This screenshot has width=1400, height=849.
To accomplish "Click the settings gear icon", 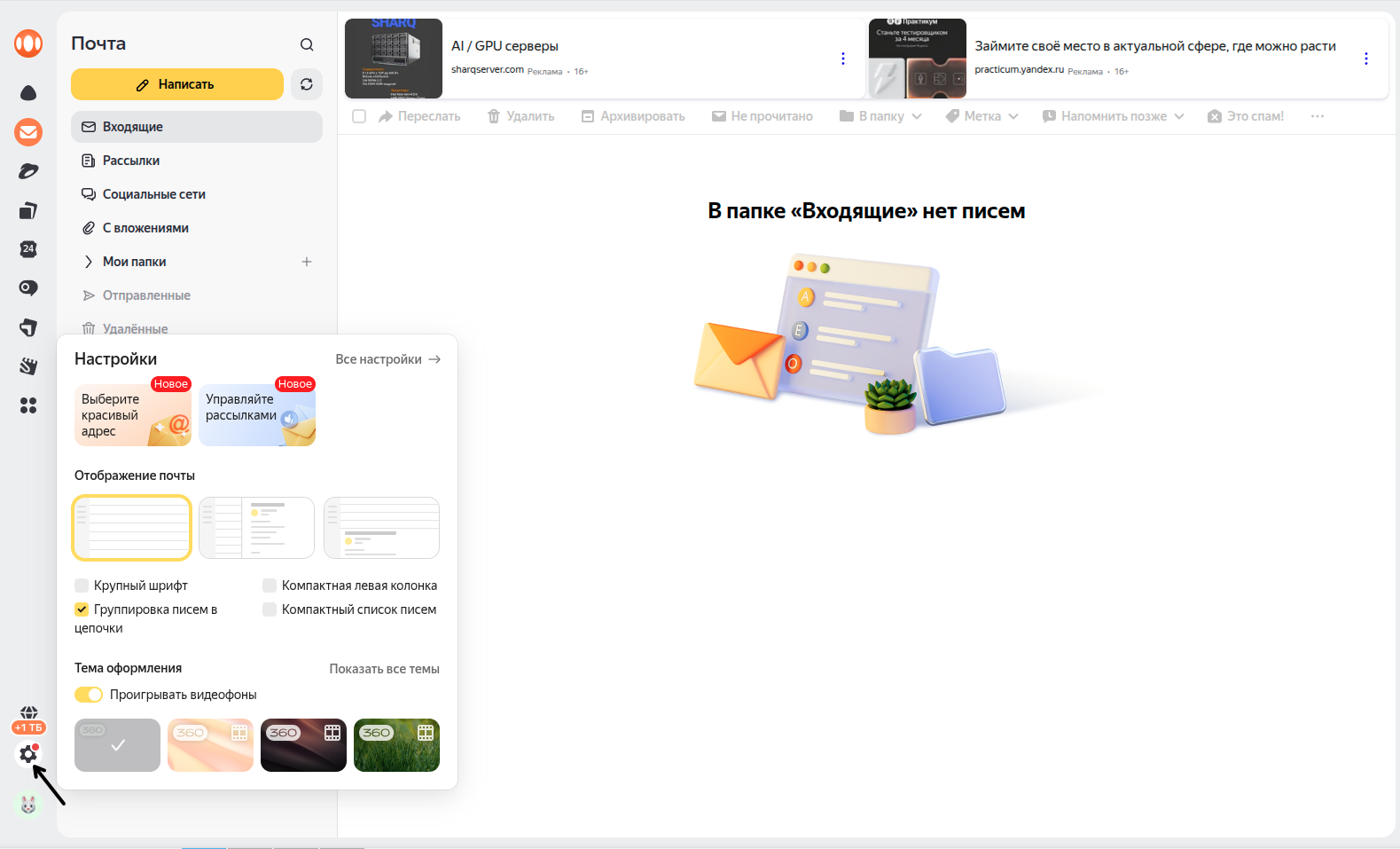I will coord(28,755).
